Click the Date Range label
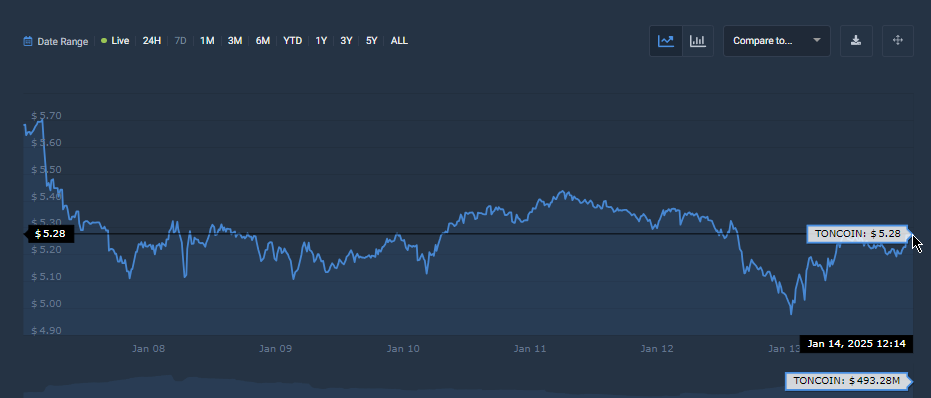 (x=62, y=42)
